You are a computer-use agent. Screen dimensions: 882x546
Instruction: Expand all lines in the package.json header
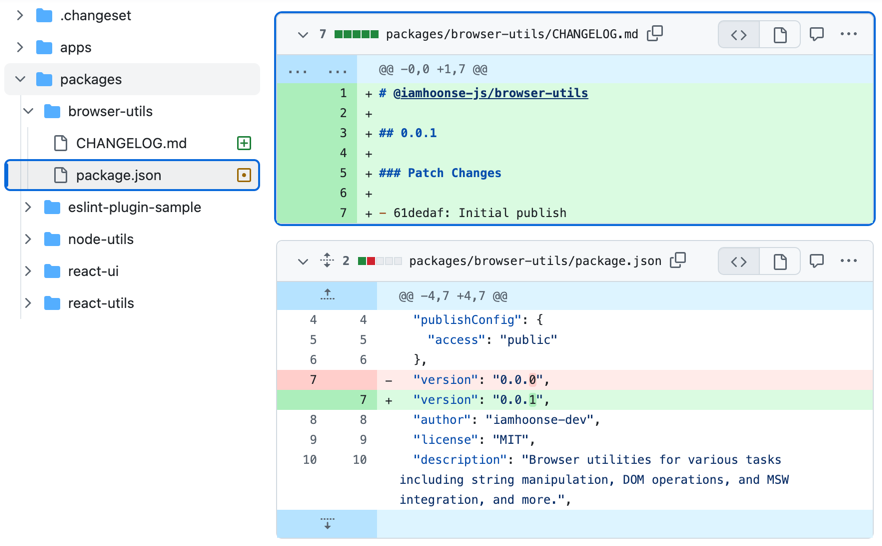coord(327,260)
